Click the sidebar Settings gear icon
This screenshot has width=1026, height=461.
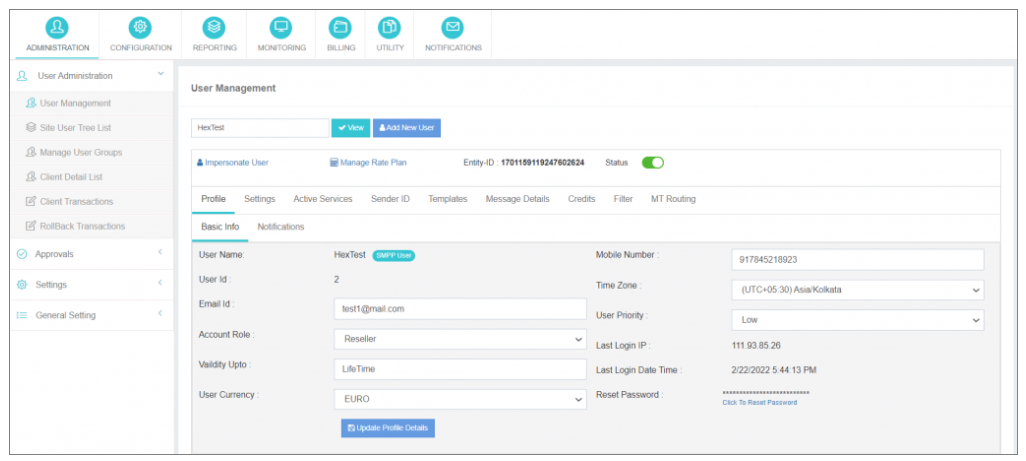[x=22, y=284]
